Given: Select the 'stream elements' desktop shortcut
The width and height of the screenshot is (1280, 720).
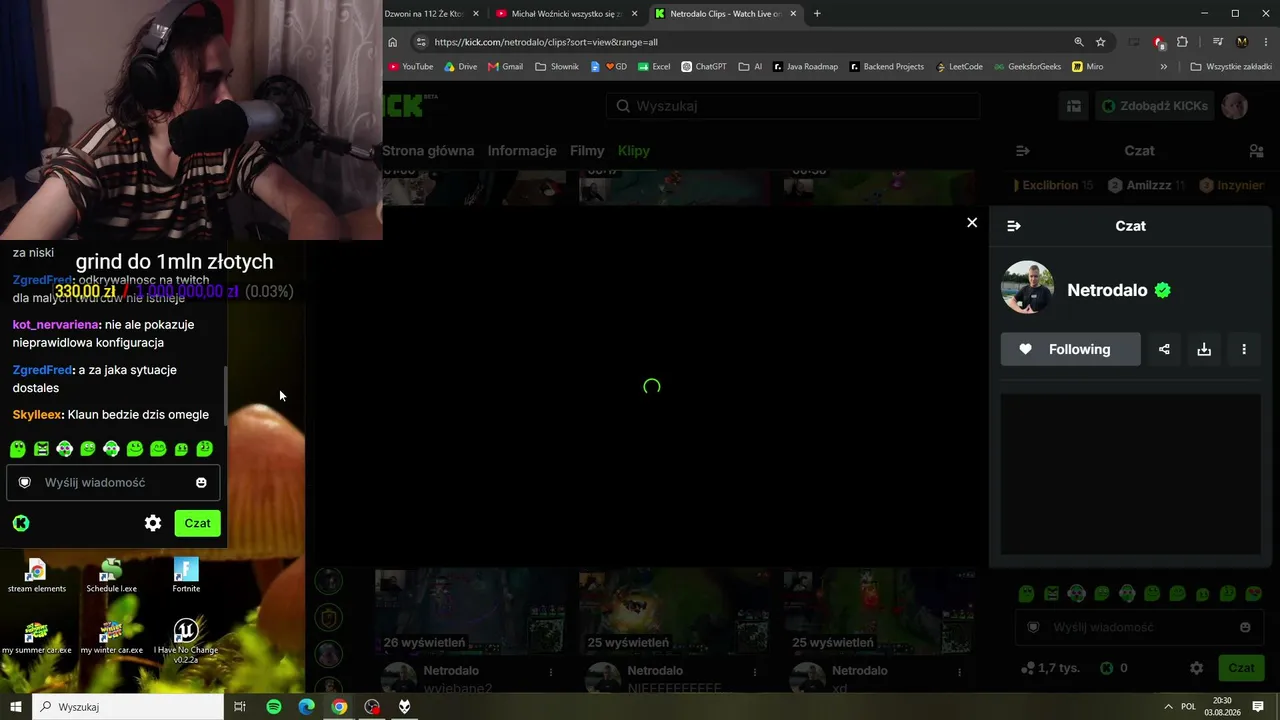Looking at the screenshot, I should pos(36,575).
